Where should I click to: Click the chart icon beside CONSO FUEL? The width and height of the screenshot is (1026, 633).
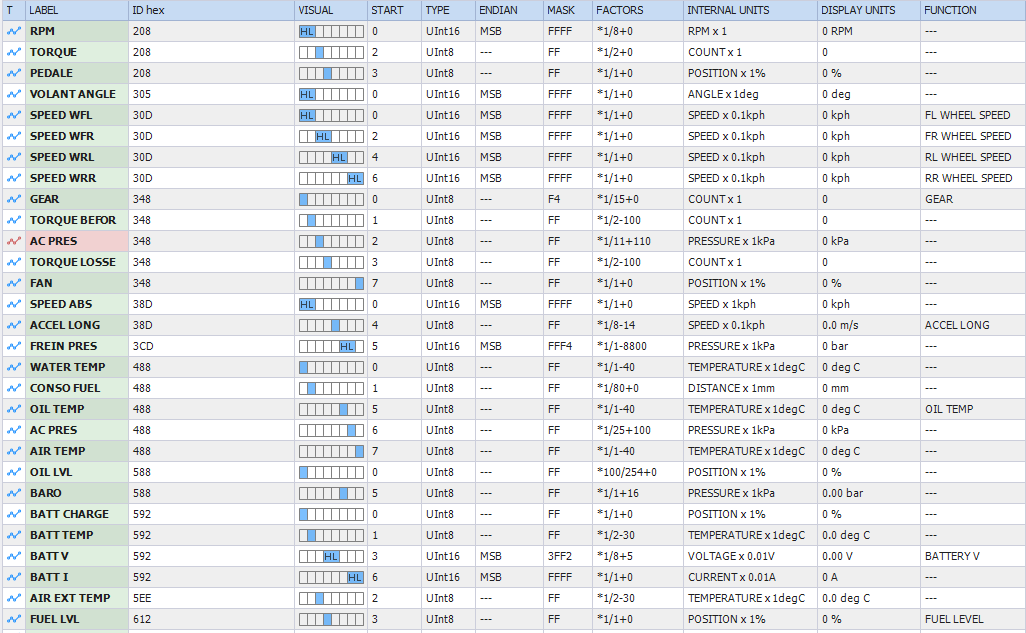[14, 388]
